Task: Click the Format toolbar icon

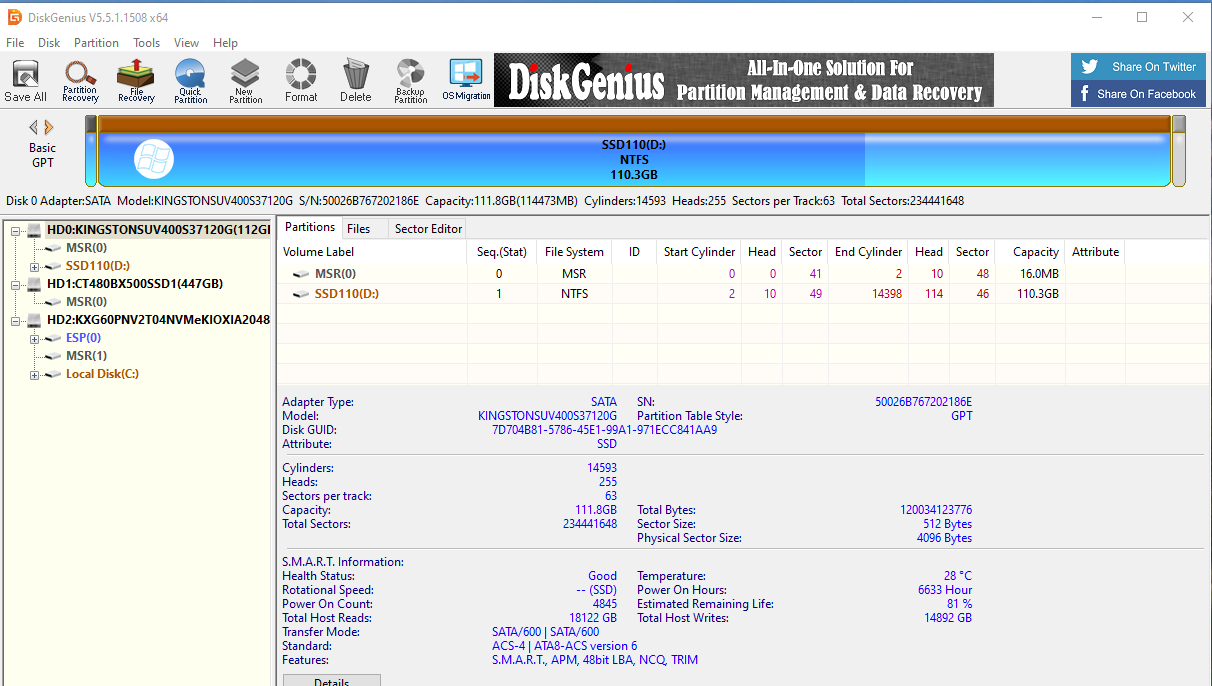Action: (x=301, y=80)
